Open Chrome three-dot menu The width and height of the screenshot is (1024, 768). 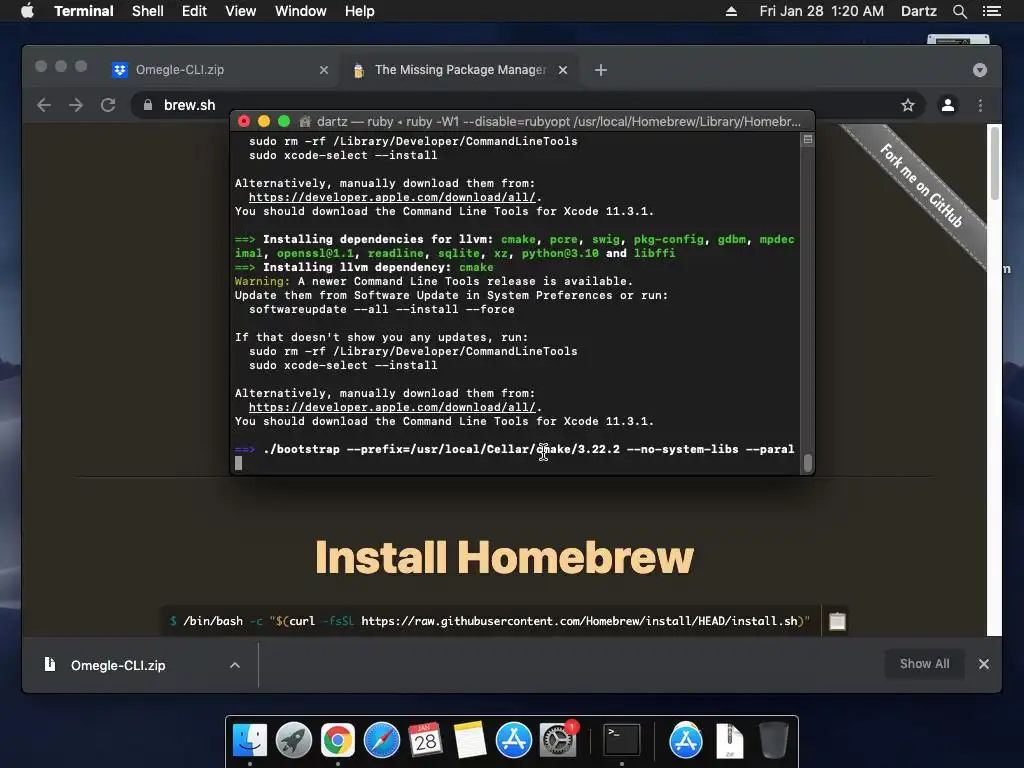click(980, 105)
